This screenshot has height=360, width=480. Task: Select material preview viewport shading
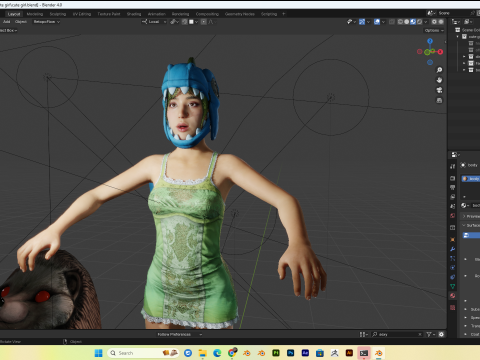point(413,22)
